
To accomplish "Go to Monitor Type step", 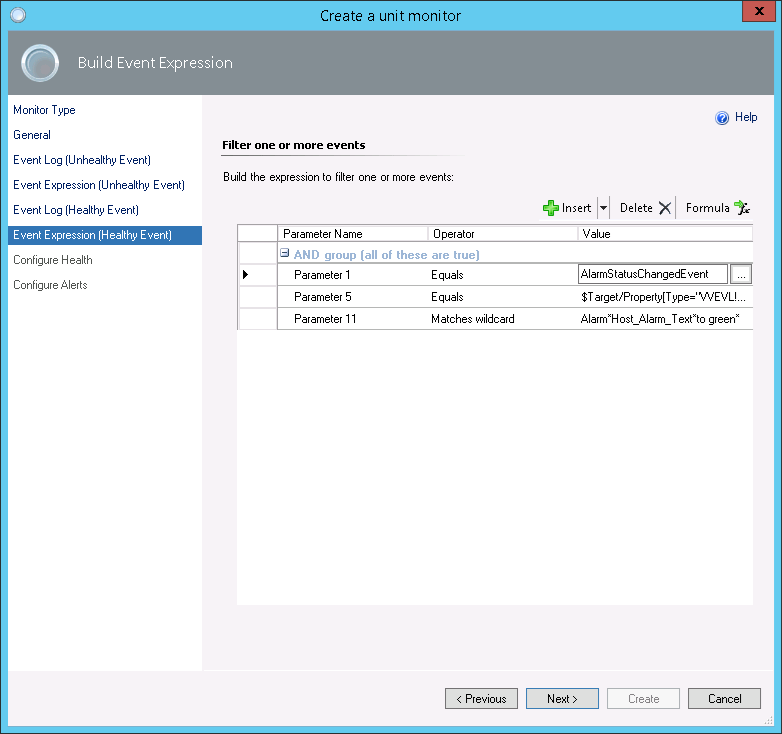I will 44,110.
